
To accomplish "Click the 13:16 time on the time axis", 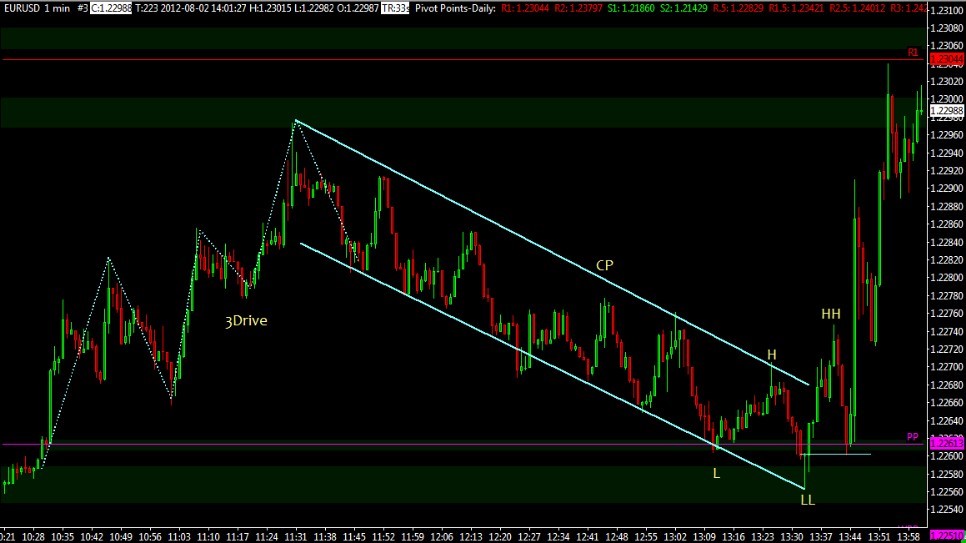I will coord(733,537).
